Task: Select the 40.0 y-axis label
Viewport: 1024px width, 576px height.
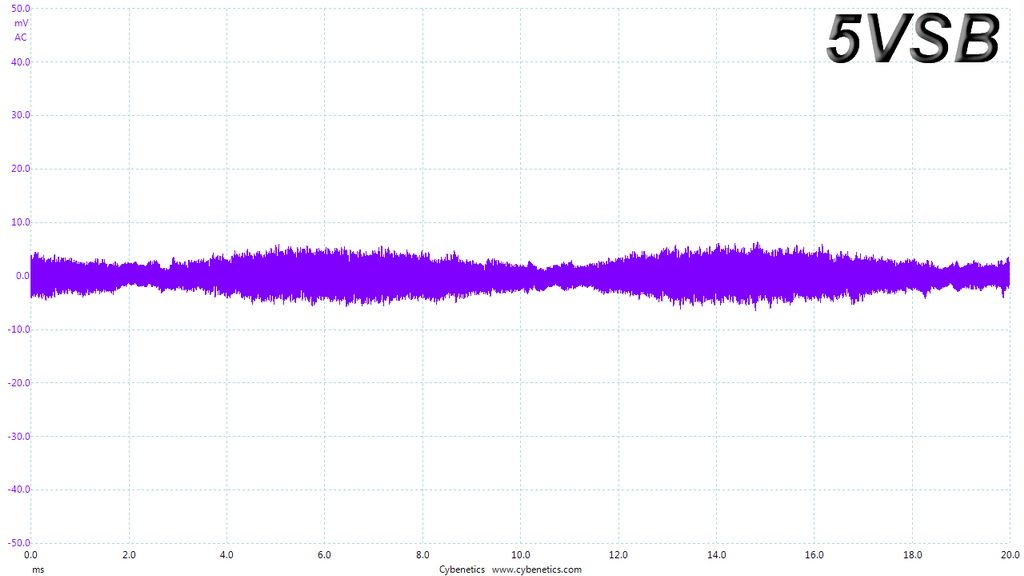Action: tap(21, 62)
